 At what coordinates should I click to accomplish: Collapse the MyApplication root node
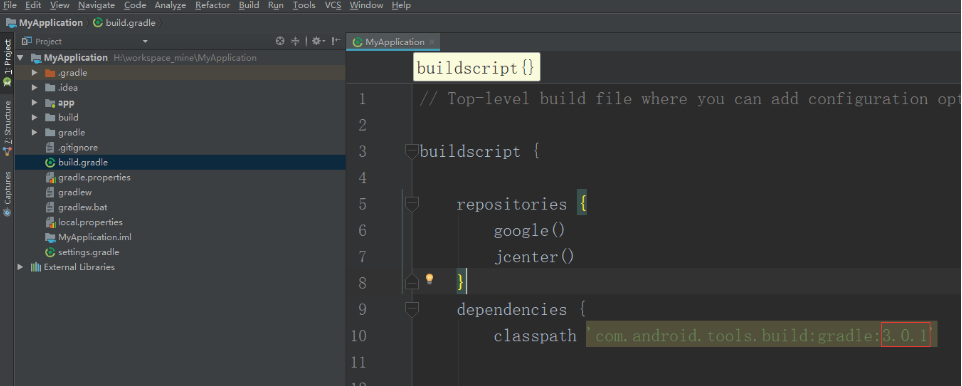(x=20, y=58)
